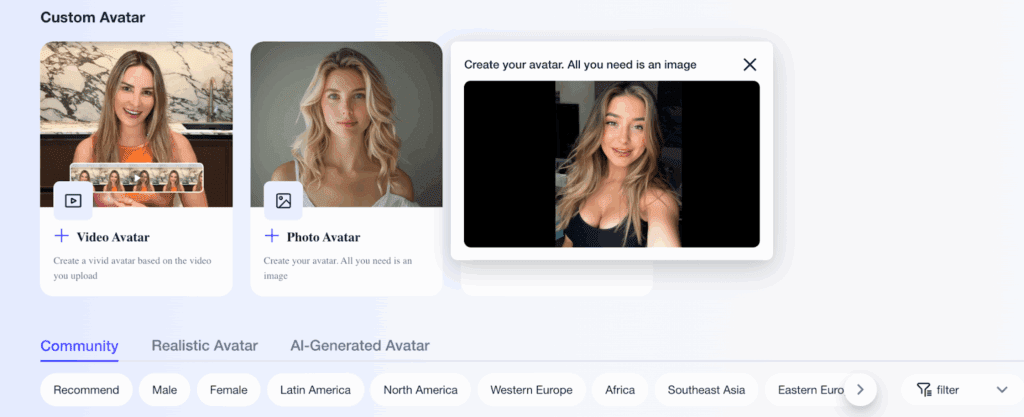This screenshot has width=1024, height=417.
Task: Click the video play icon on Video Avatar card
Action: click(73, 200)
